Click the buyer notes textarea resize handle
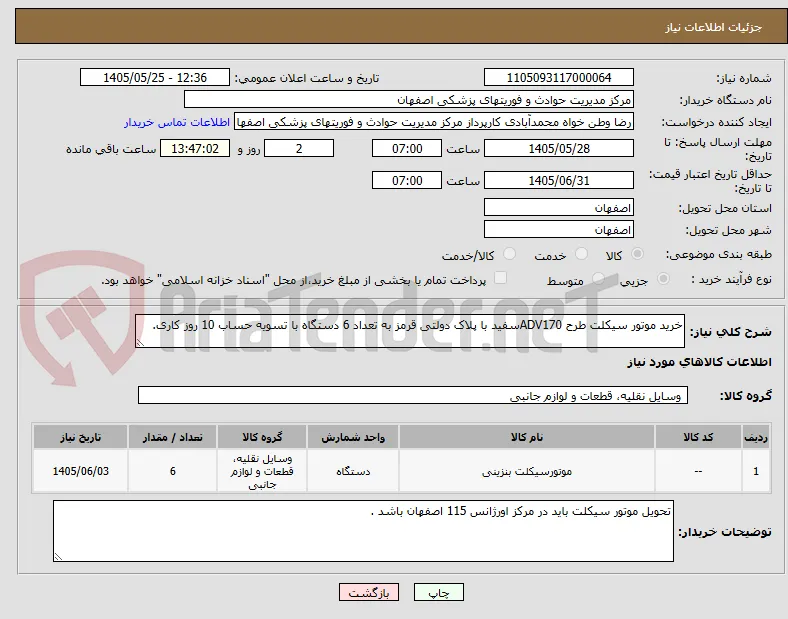This screenshot has width=788, height=619. (x=58, y=557)
